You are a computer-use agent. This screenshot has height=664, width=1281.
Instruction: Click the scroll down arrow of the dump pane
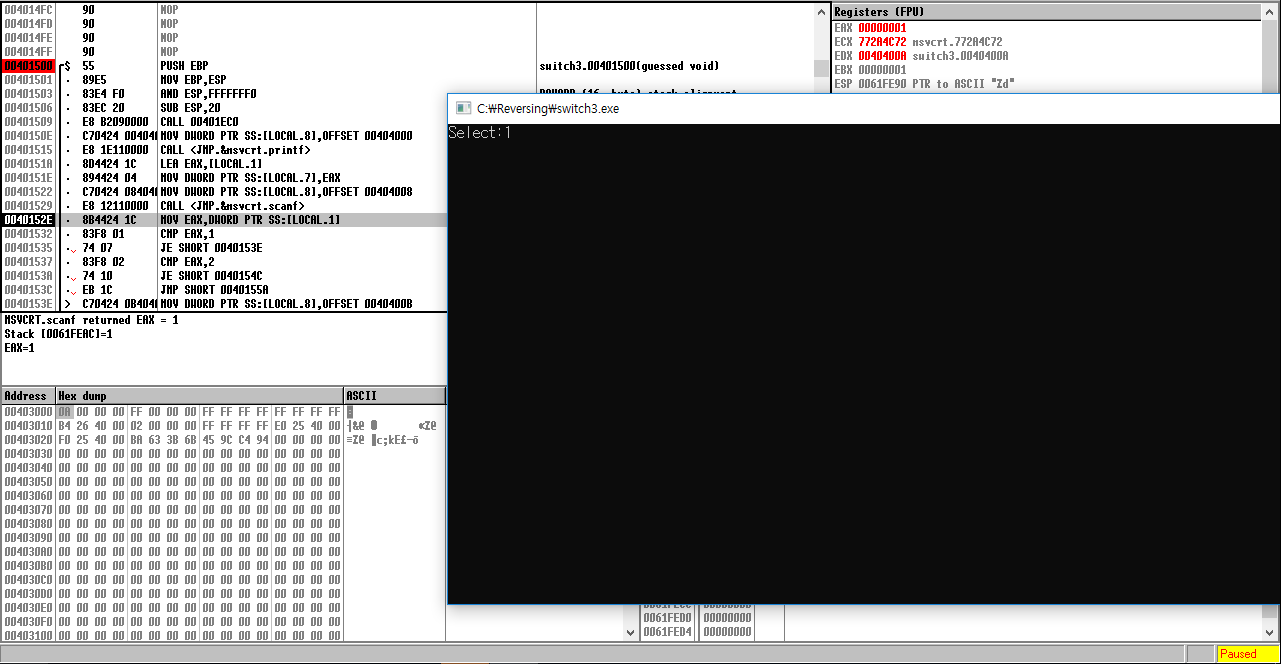click(x=630, y=632)
